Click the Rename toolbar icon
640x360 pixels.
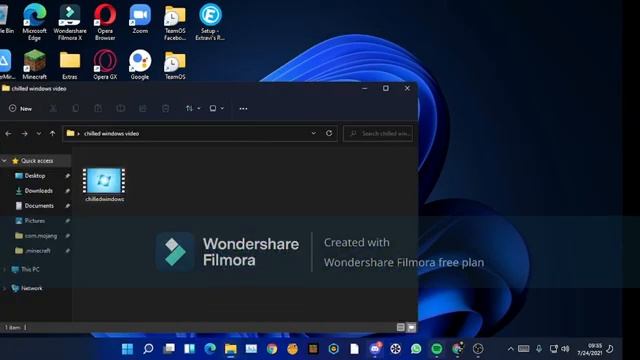[120, 109]
